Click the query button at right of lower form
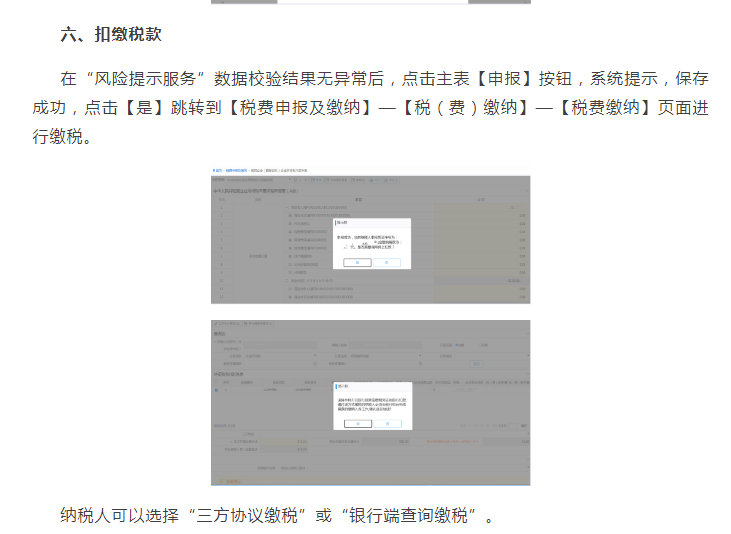Image resolution: width=731 pixels, height=534 pixels. [x=477, y=363]
